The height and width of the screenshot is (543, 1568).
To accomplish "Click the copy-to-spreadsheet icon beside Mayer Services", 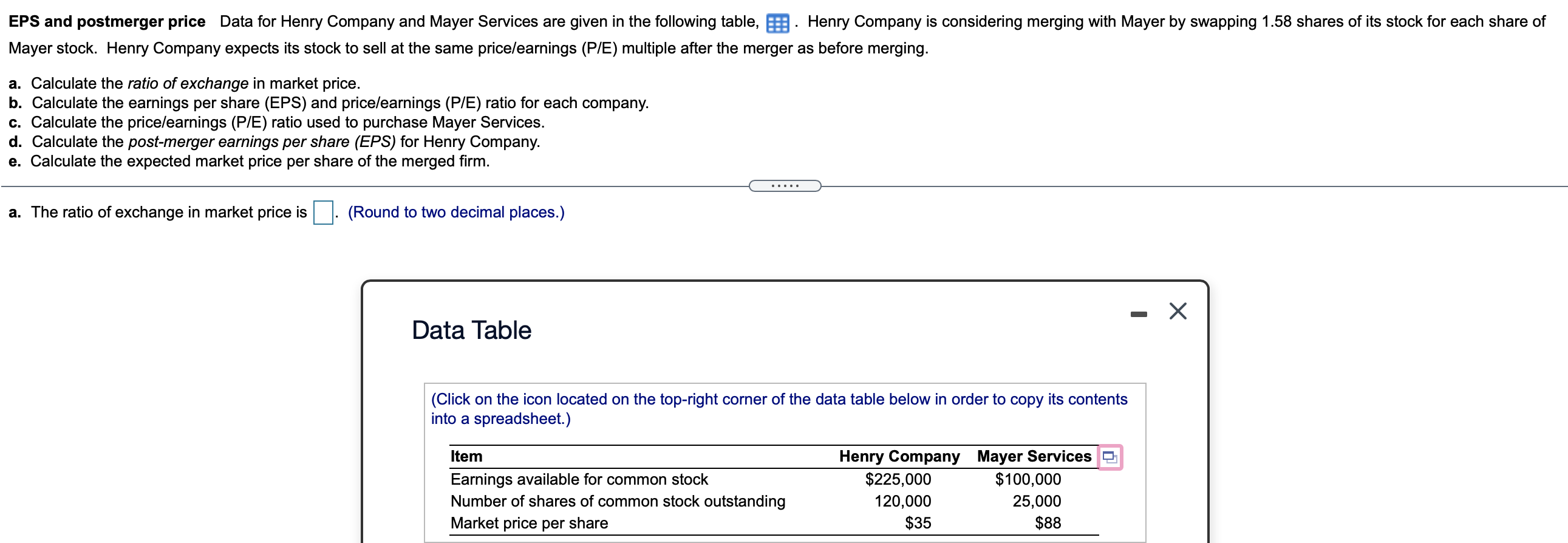I will 1110,458.
